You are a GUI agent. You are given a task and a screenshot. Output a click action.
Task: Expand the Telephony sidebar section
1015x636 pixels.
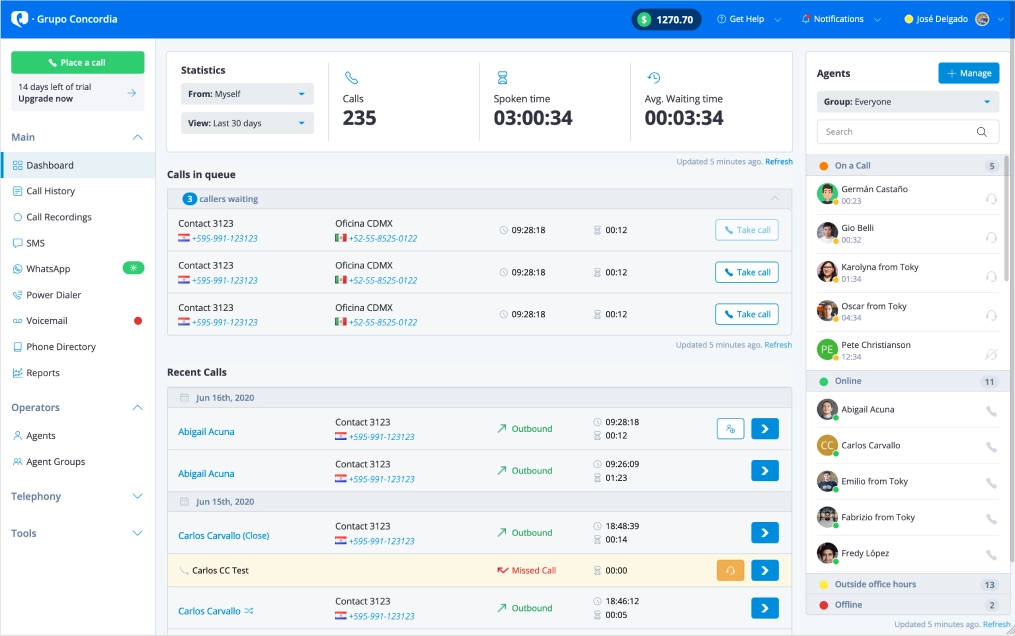click(77, 496)
